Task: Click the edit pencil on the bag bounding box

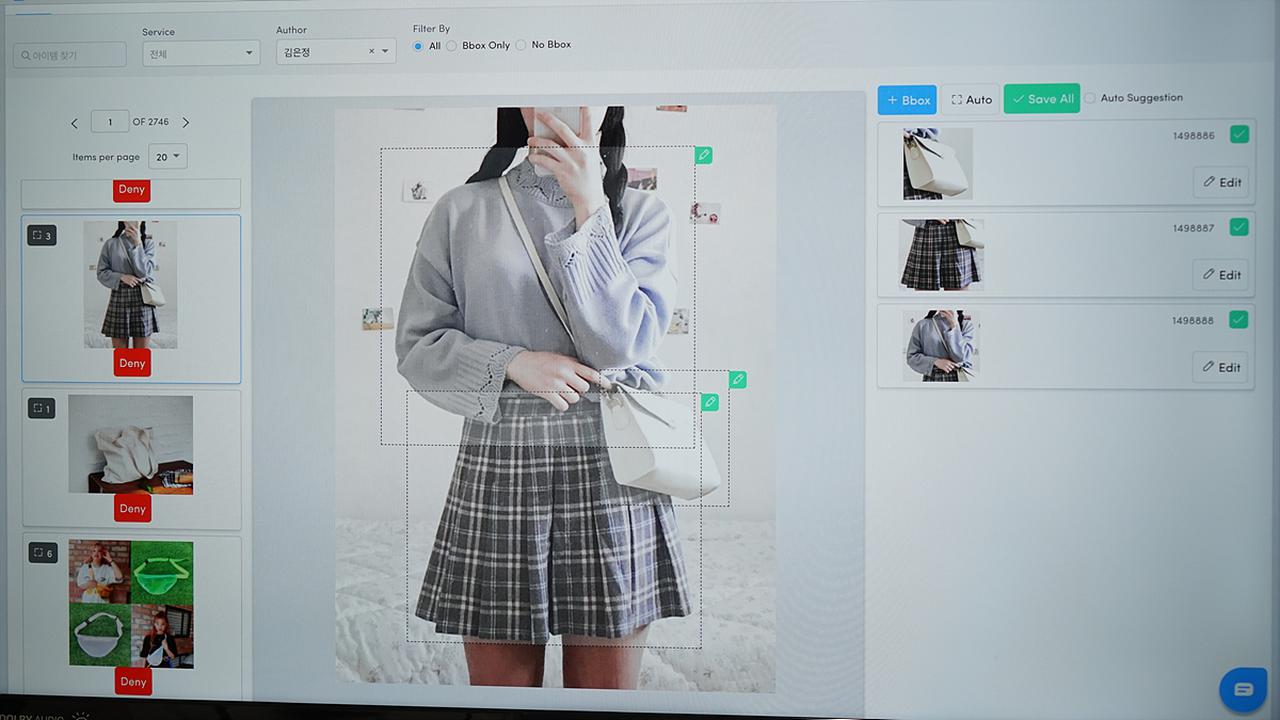Action: click(x=737, y=380)
